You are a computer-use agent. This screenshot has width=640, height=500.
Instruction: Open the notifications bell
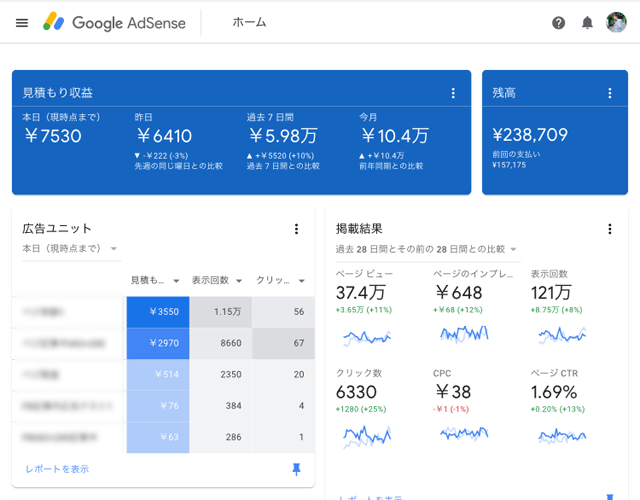click(x=587, y=23)
